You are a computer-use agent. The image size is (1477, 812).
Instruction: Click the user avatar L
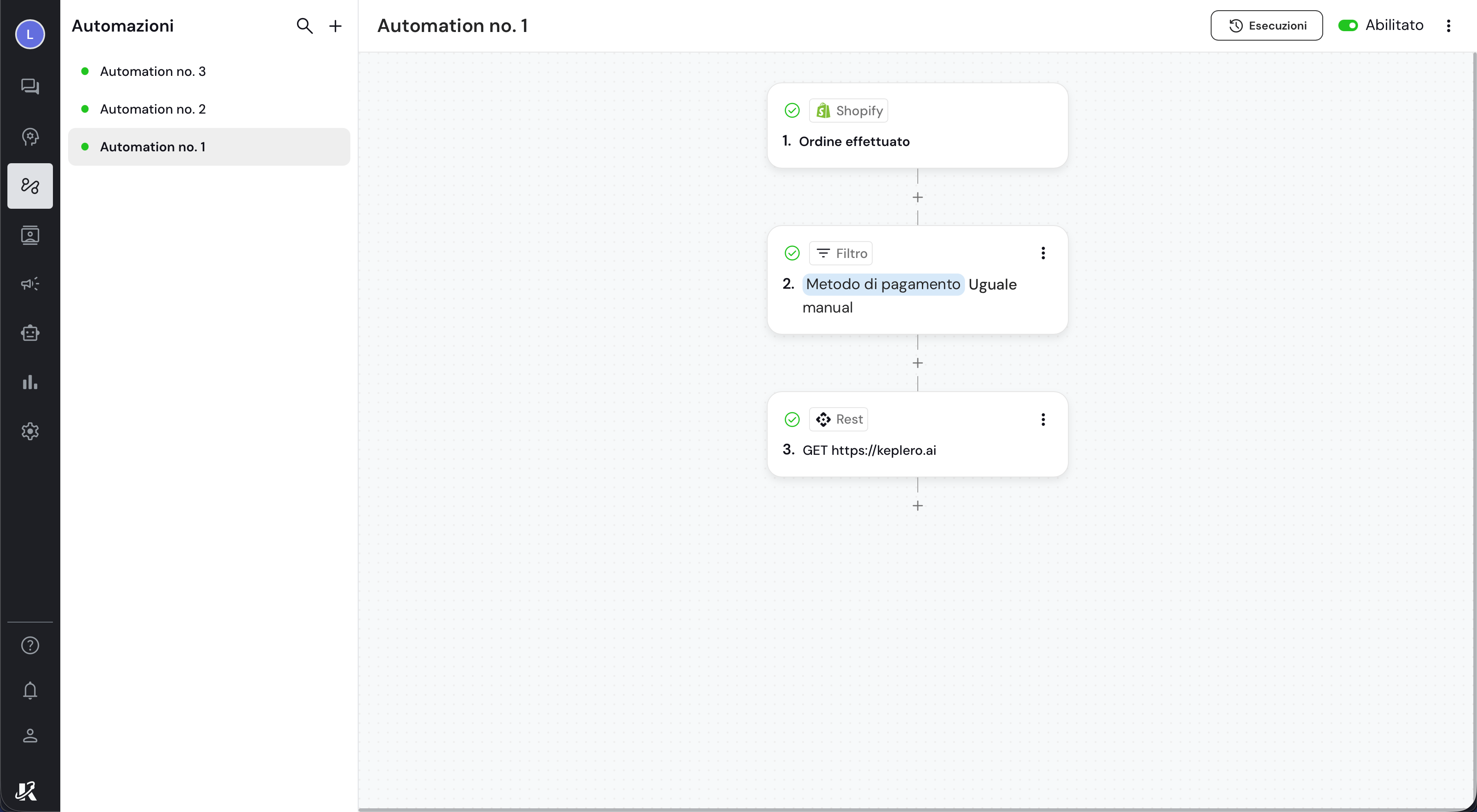[x=30, y=34]
